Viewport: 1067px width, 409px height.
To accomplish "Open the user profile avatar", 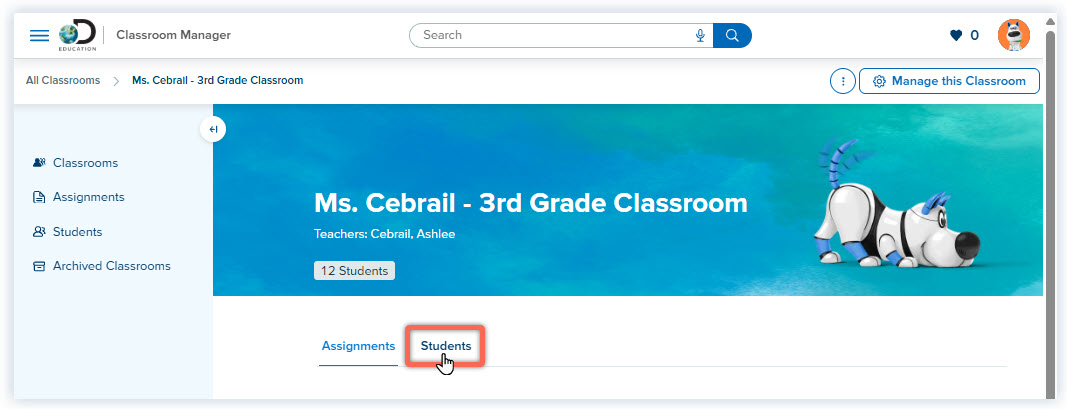I will (1014, 35).
